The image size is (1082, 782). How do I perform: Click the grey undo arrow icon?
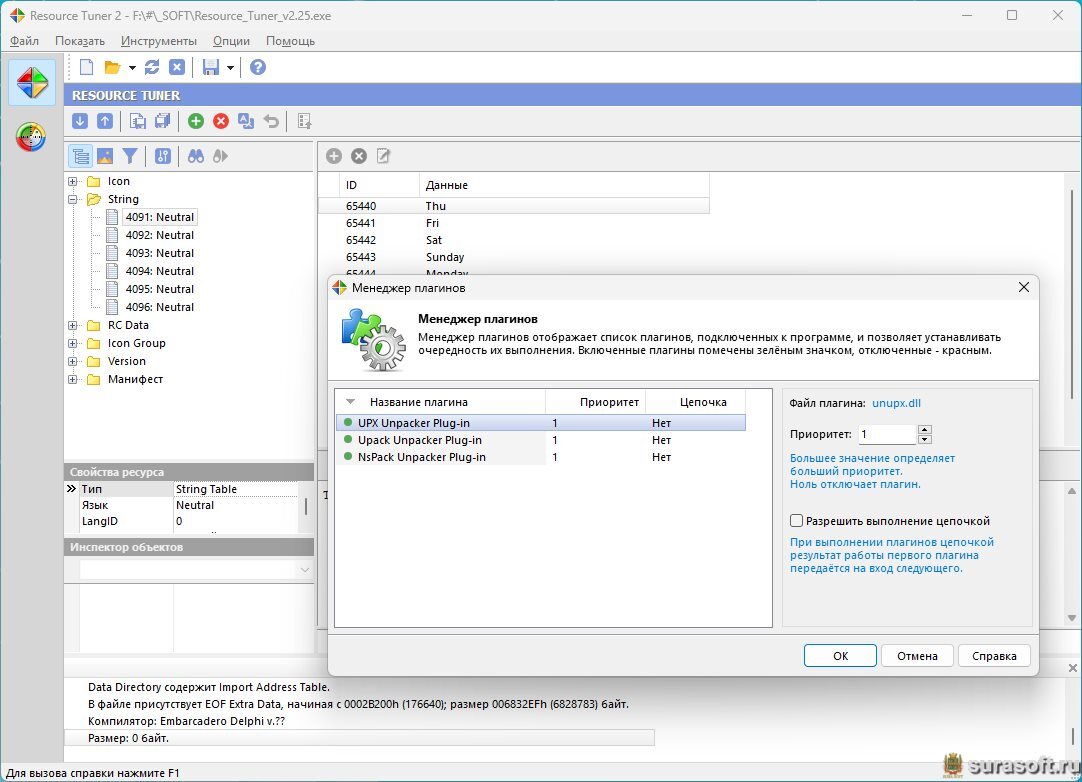[271, 121]
